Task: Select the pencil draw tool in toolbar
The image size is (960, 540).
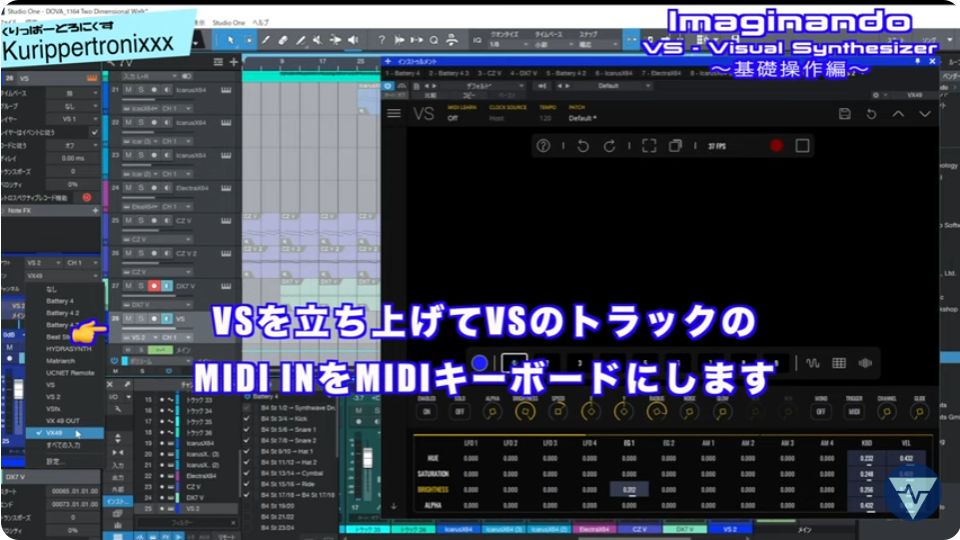Action: pos(266,40)
